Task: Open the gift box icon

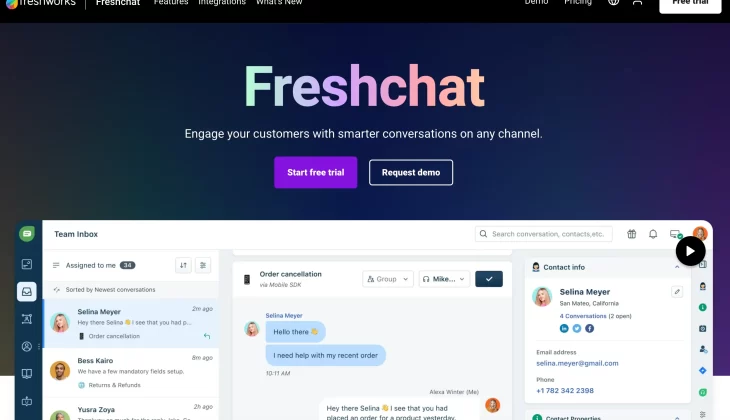Action: [x=631, y=234]
